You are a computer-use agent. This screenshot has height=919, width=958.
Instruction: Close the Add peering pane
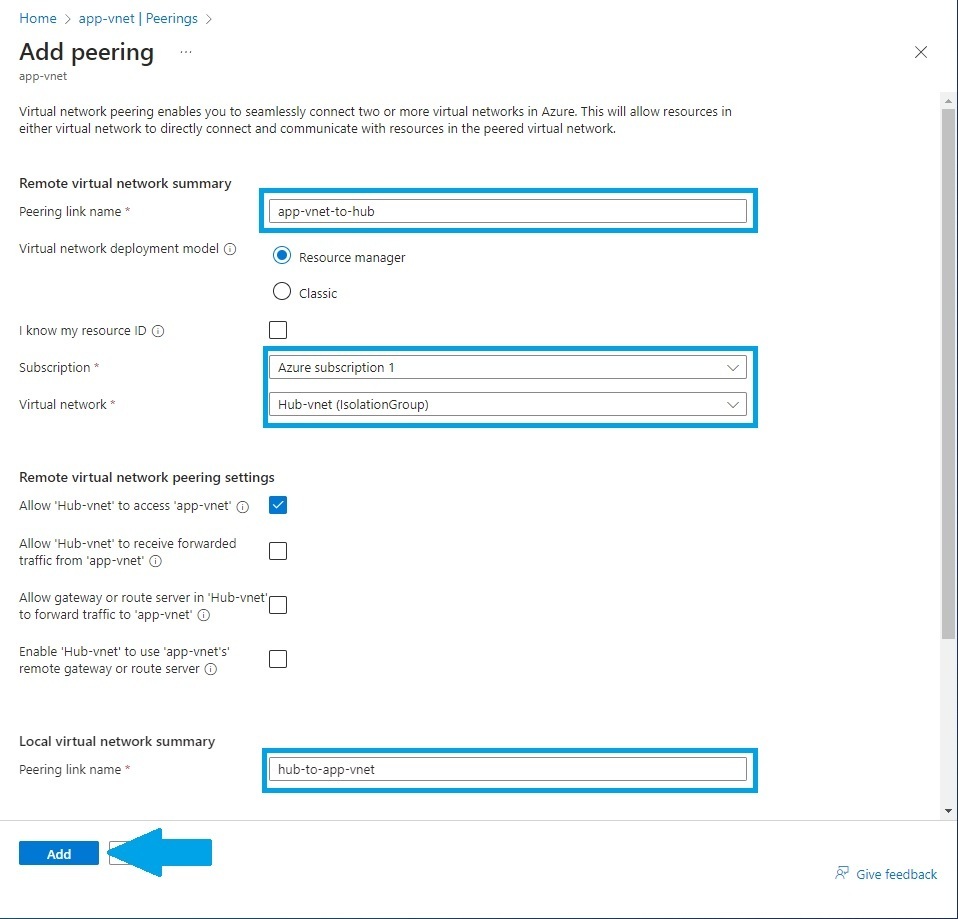(921, 52)
